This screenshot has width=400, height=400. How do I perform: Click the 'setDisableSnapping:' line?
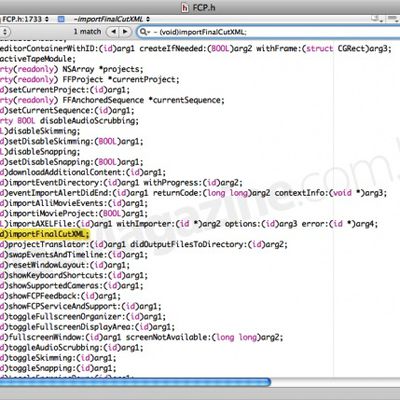pyautogui.click(x=72, y=162)
